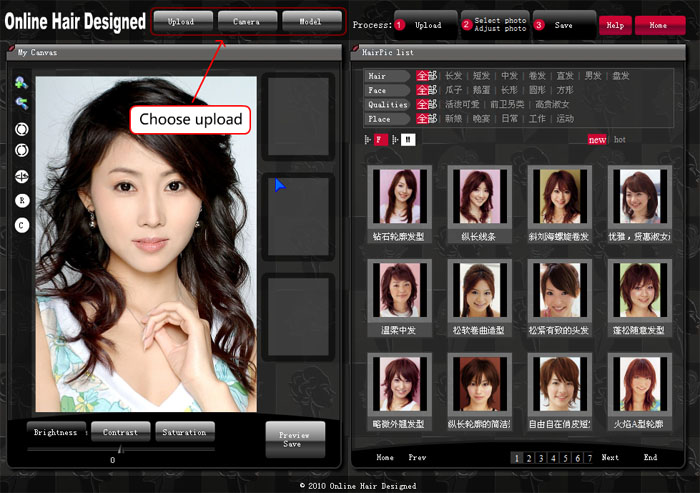
Task: Select 新娘 place filter
Action: tap(454, 119)
